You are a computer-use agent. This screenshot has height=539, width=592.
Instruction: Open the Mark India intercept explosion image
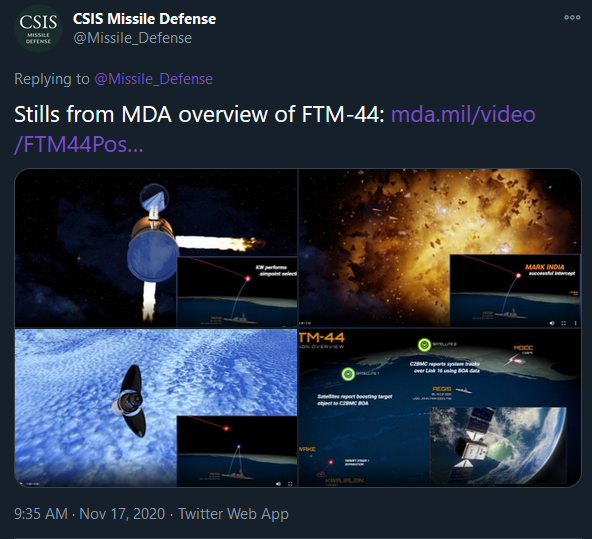pos(440,248)
